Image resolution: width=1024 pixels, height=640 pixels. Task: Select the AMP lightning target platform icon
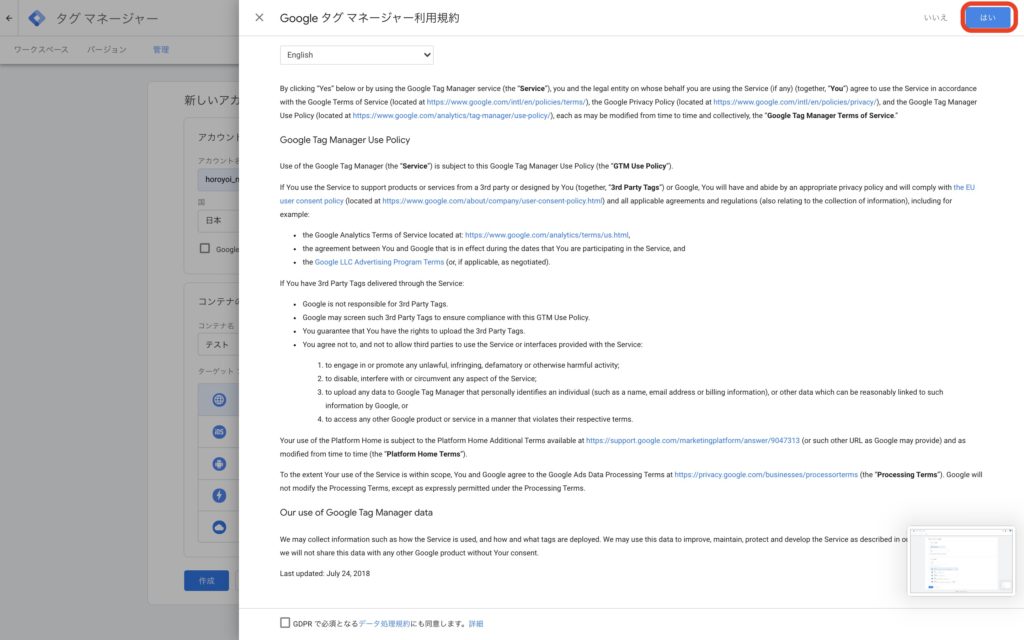(x=219, y=496)
